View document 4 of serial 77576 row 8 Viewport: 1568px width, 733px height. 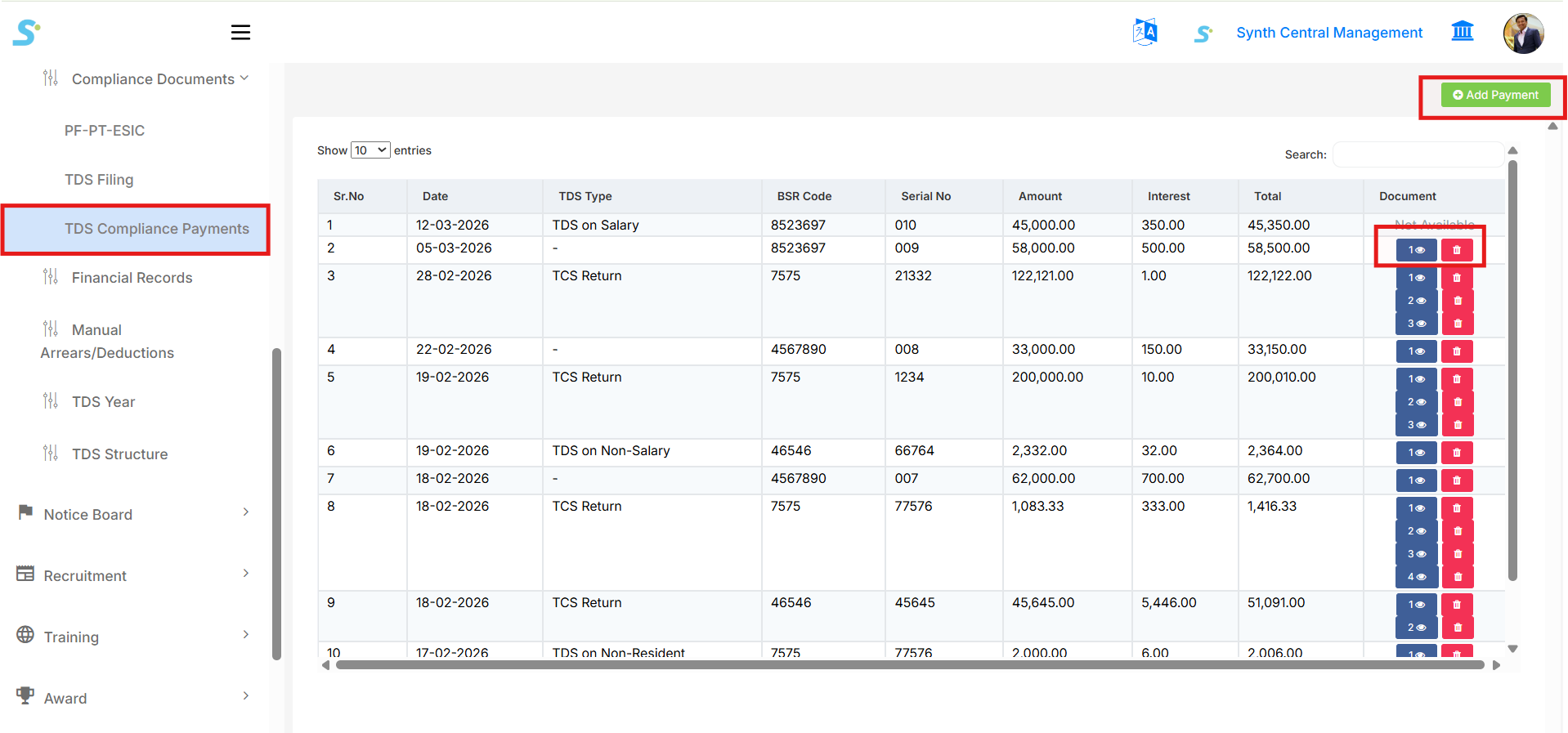tap(1416, 577)
